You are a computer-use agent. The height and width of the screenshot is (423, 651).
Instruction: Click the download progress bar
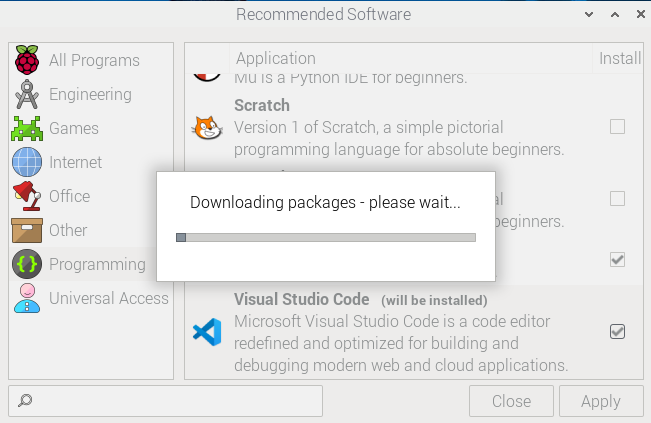click(x=326, y=237)
